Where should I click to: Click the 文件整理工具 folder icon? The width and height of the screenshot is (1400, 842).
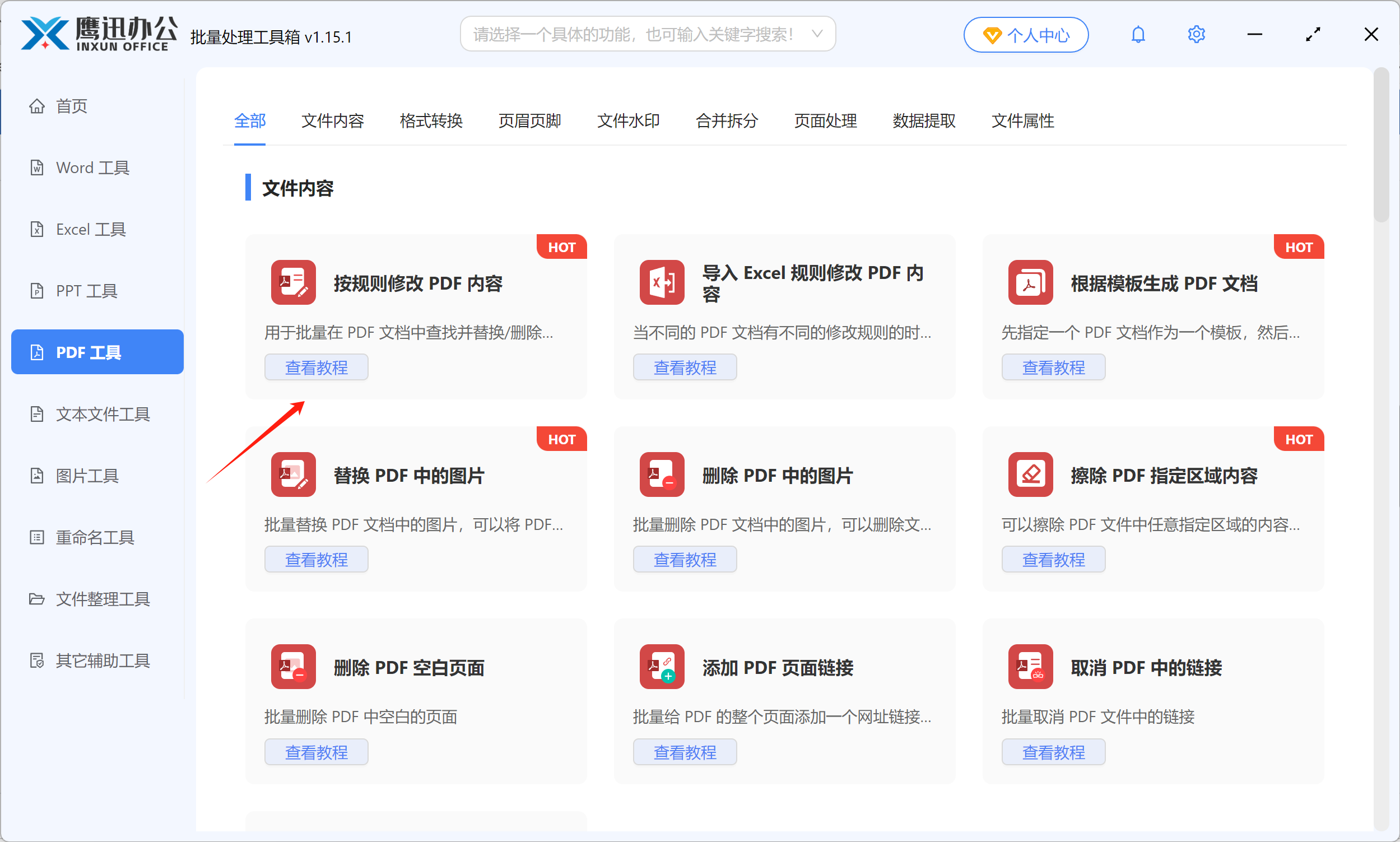pos(37,599)
